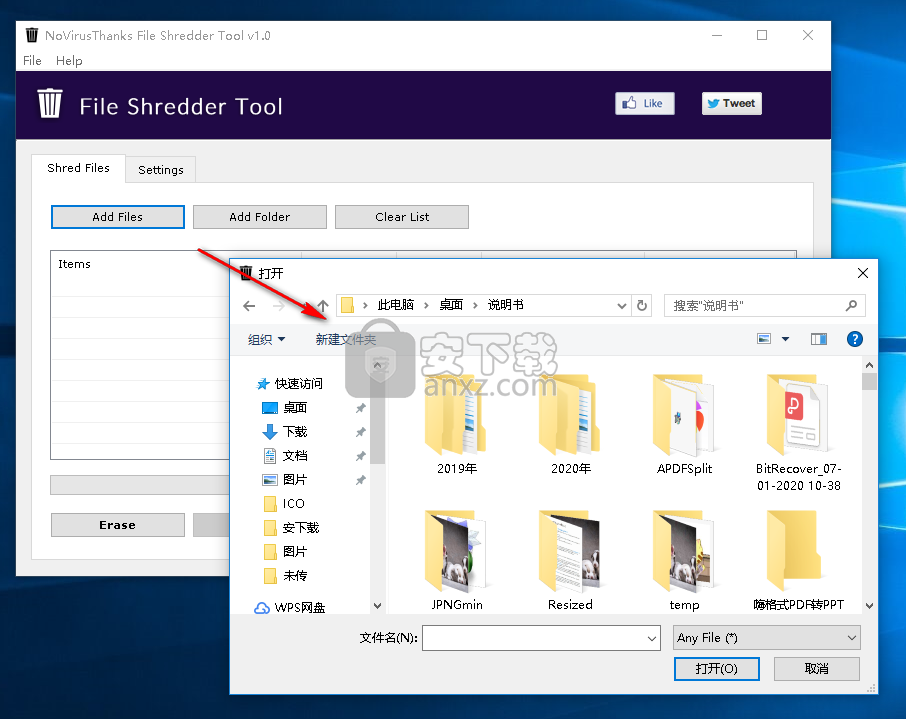Click the Add Folder button
Screen dimensions: 906x719
pyautogui.click(x=259, y=217)
